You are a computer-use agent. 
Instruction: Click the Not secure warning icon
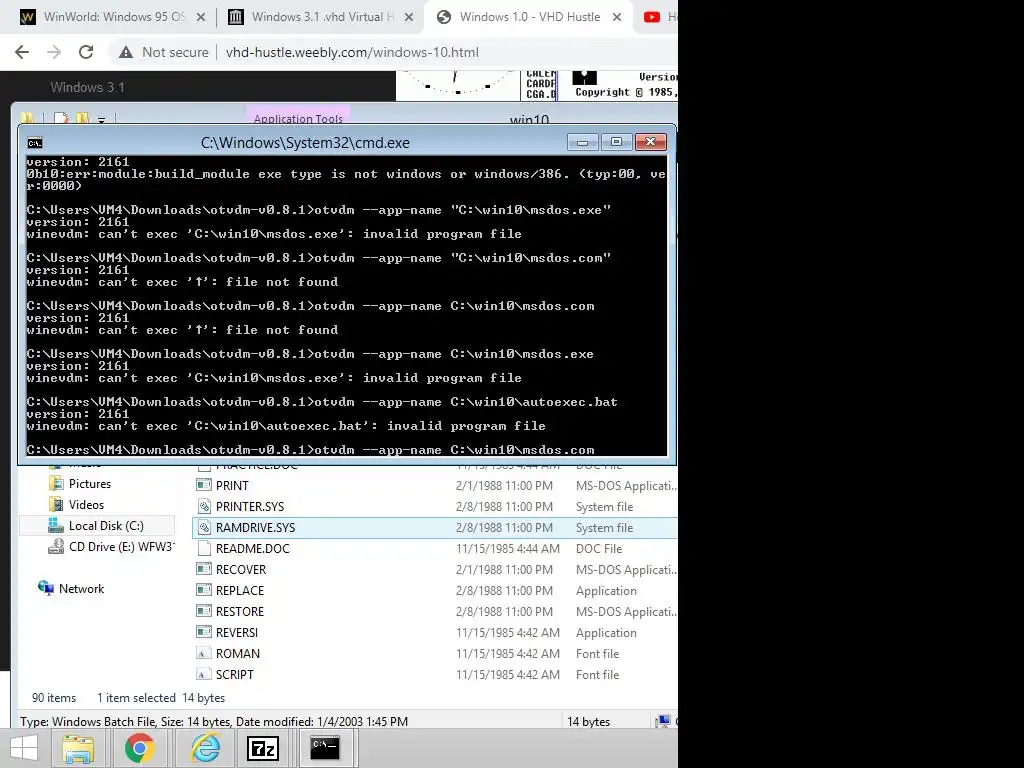click(x=126, y=52)
